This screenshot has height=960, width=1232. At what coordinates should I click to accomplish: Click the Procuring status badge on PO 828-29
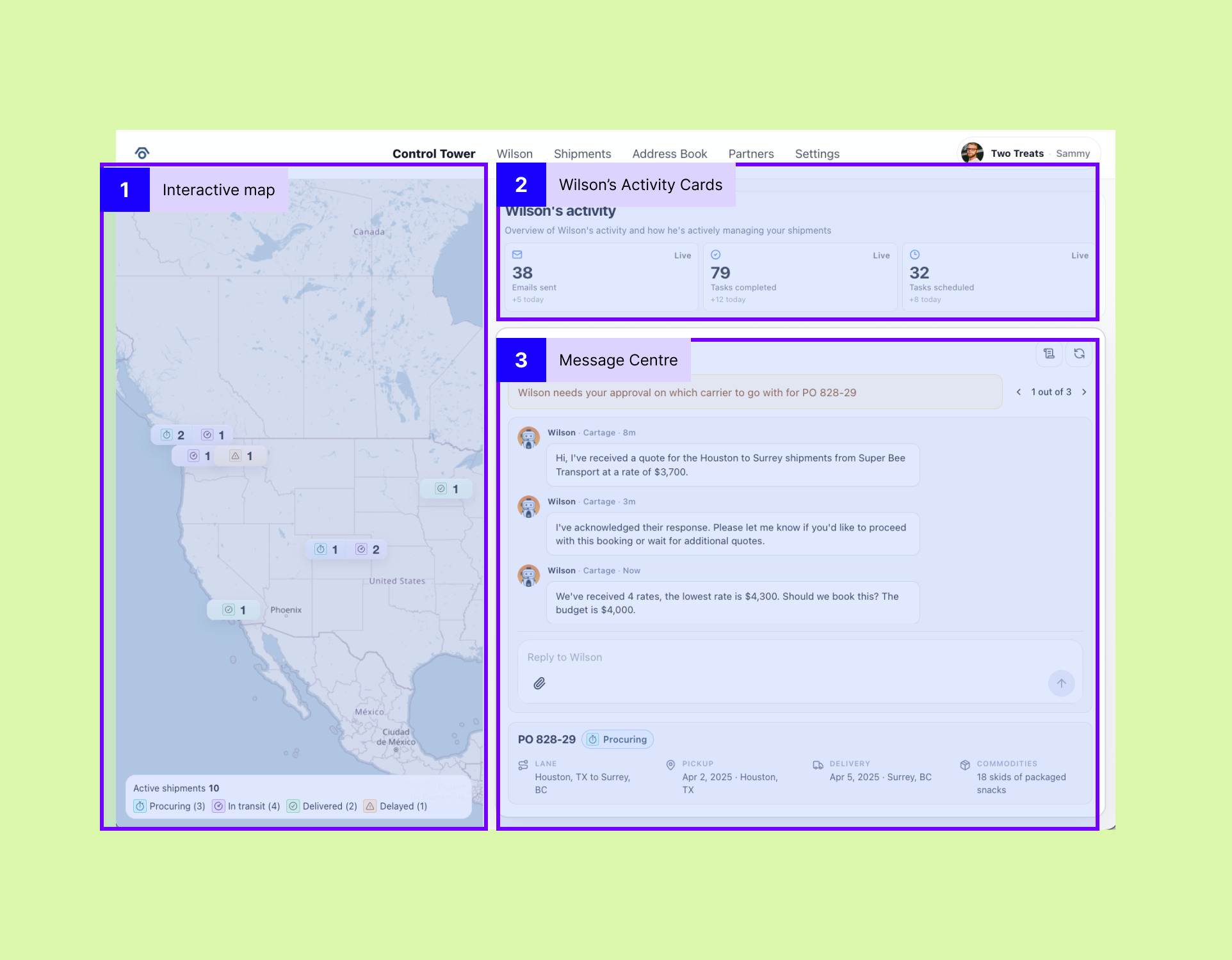[x=618, y=740]
